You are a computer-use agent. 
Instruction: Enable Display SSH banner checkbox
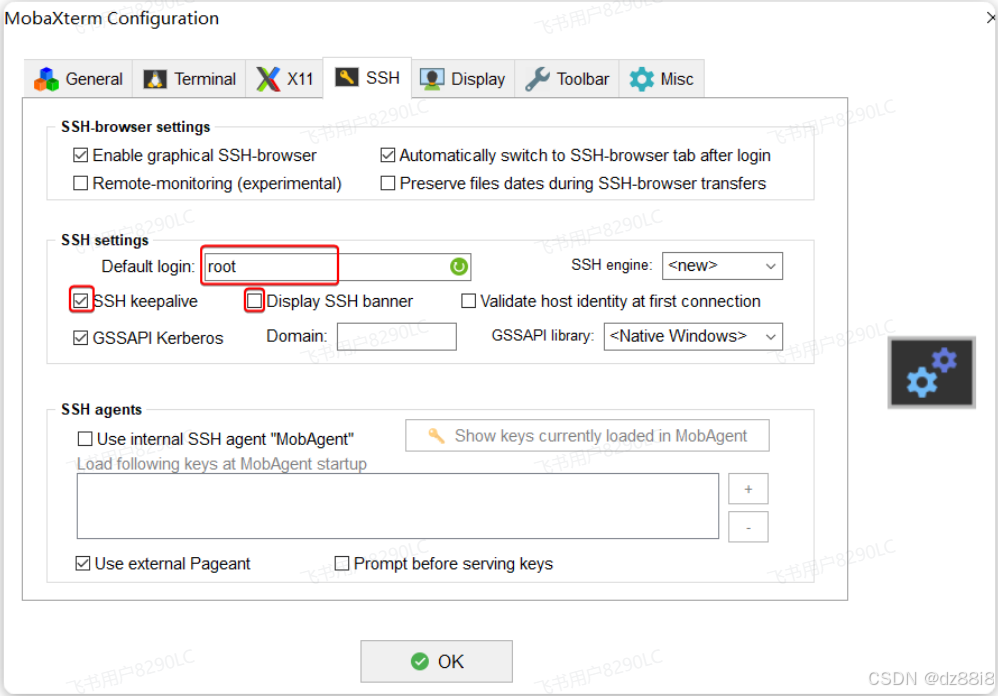[254, 300]
